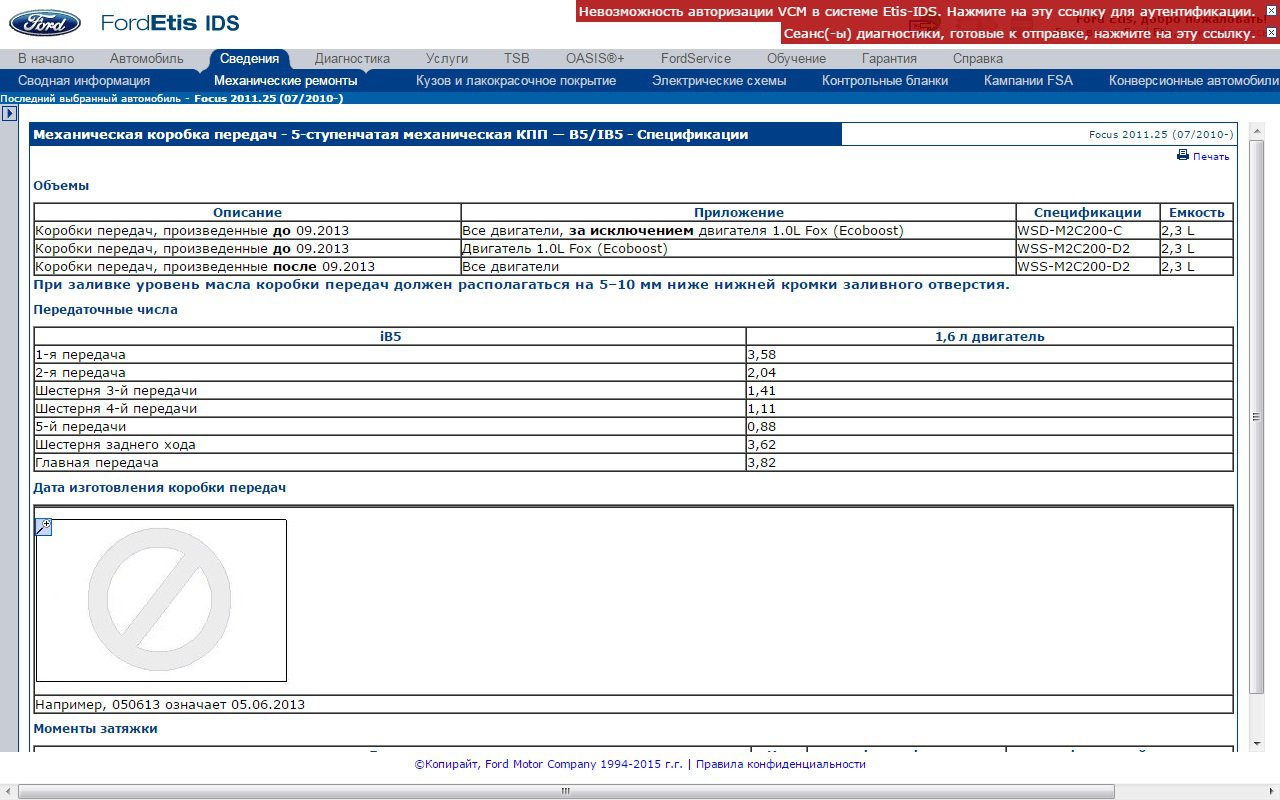Go to the OASIS®+ tab
Screen dimensions: 1280x800
click(x=595, y=59)
